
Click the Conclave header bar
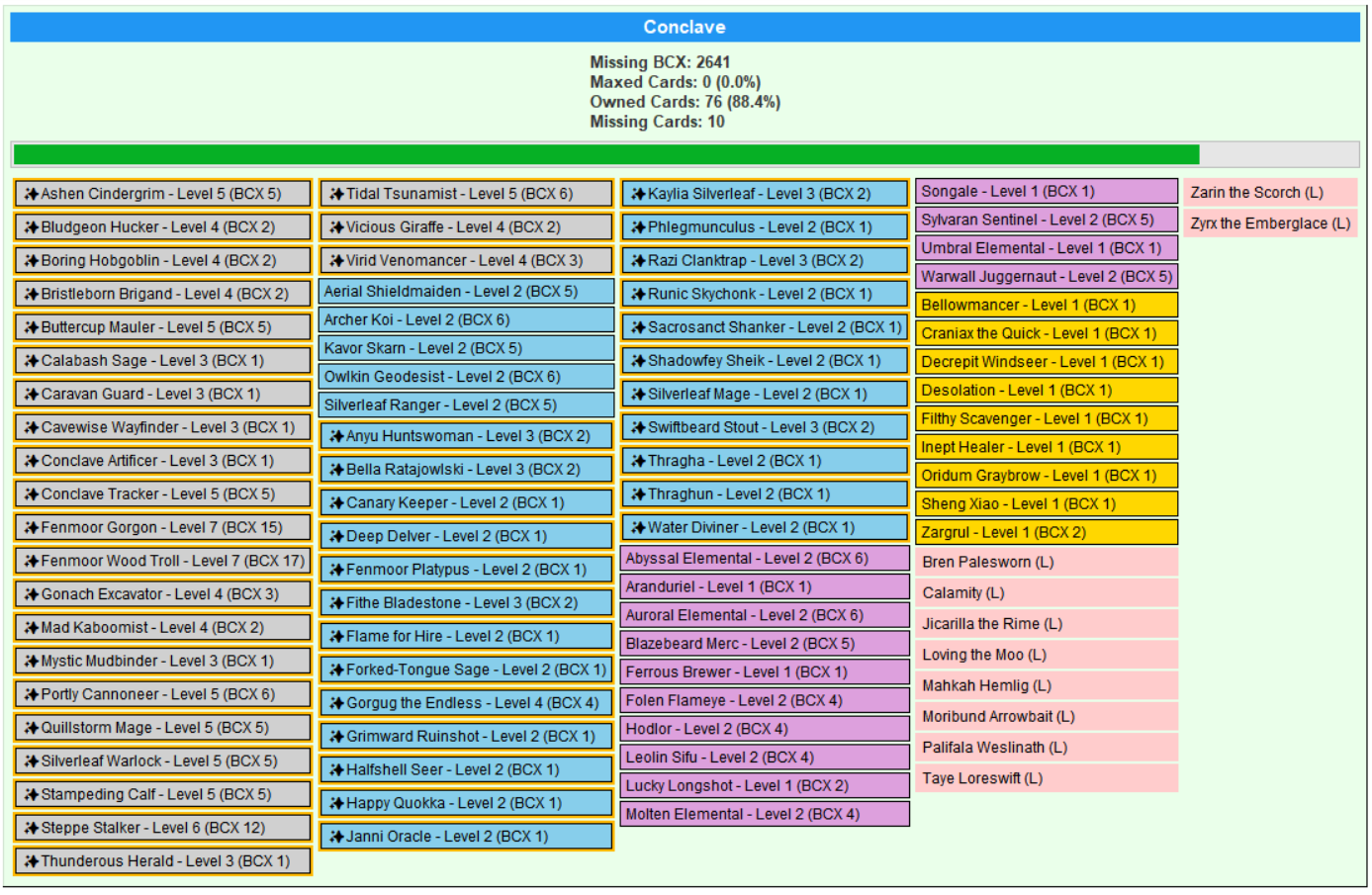point(685,27)
